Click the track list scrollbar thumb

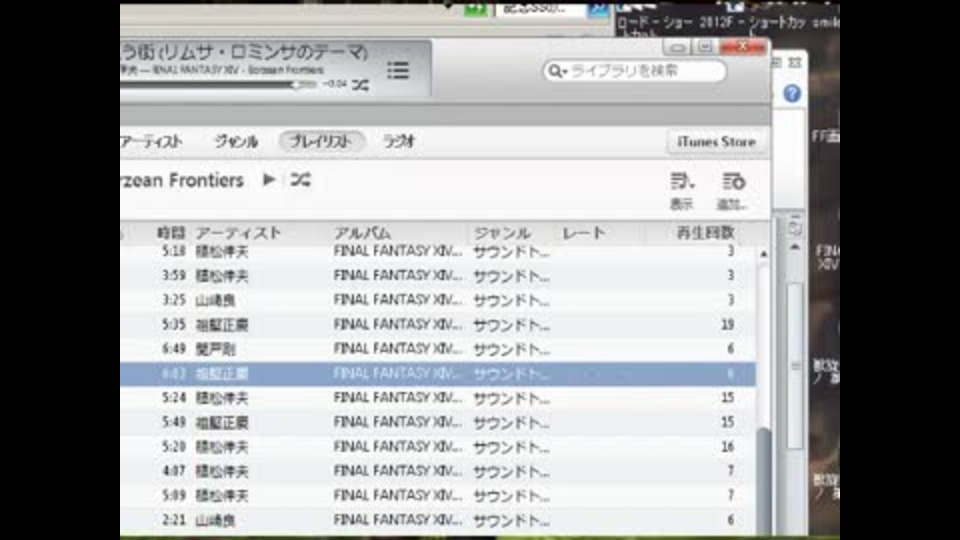[x=763, y=481]
